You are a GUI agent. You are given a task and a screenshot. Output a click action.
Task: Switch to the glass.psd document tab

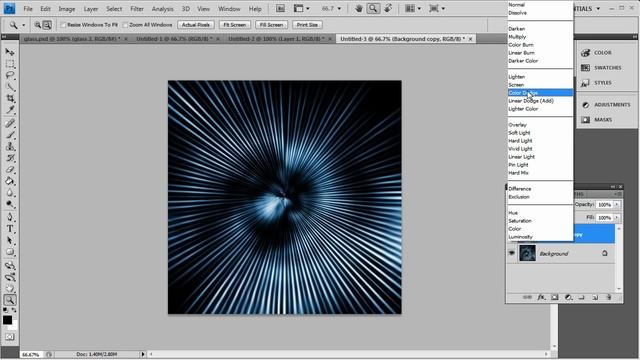pos(76,39)
